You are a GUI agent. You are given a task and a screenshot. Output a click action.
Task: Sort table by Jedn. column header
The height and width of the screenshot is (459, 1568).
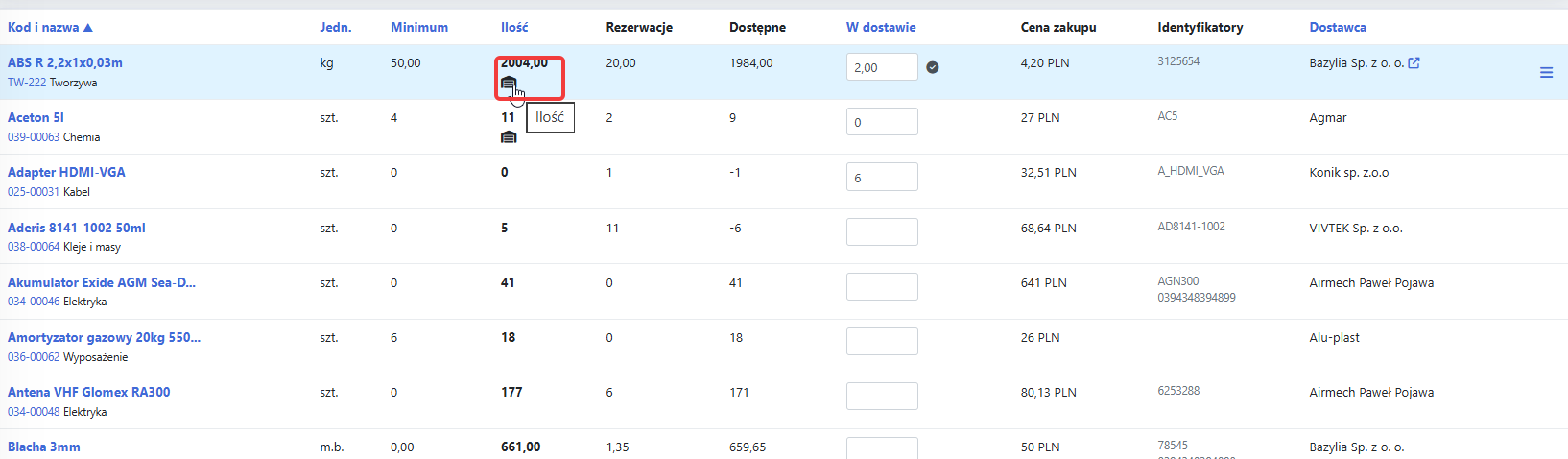[336, 27]
